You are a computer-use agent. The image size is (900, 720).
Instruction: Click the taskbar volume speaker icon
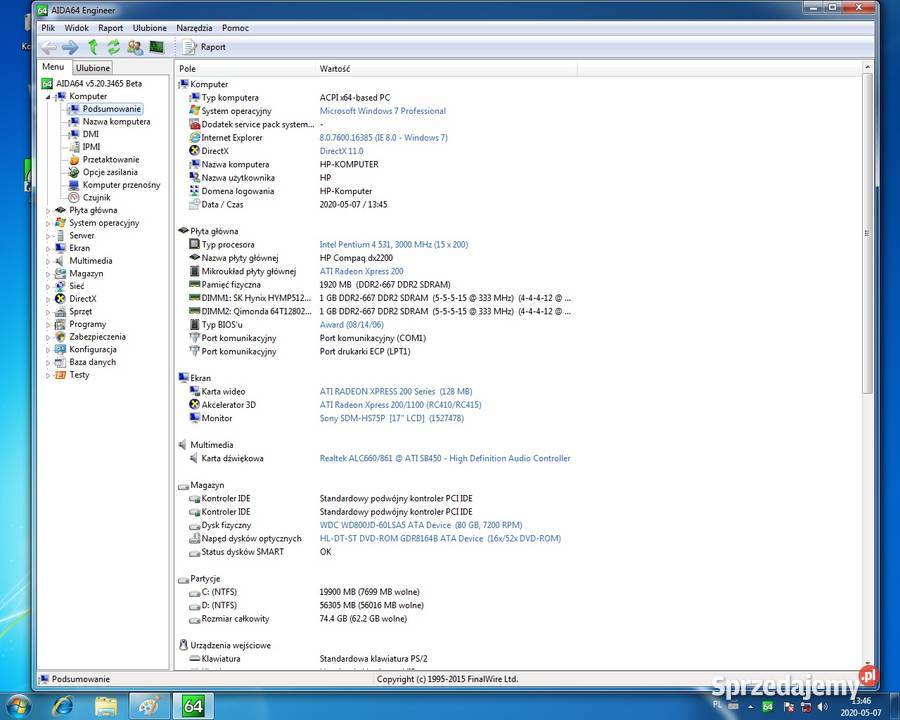coord(823,707)
